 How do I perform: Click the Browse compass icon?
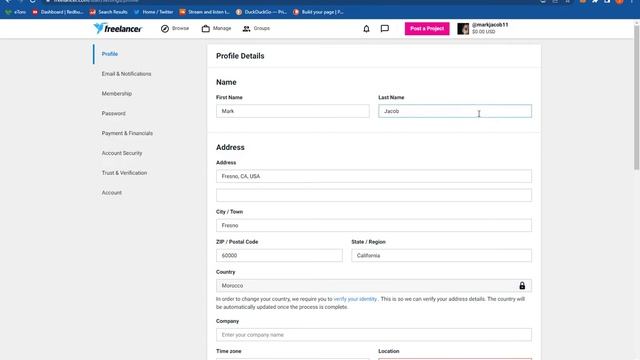click(x=164, y=29)
